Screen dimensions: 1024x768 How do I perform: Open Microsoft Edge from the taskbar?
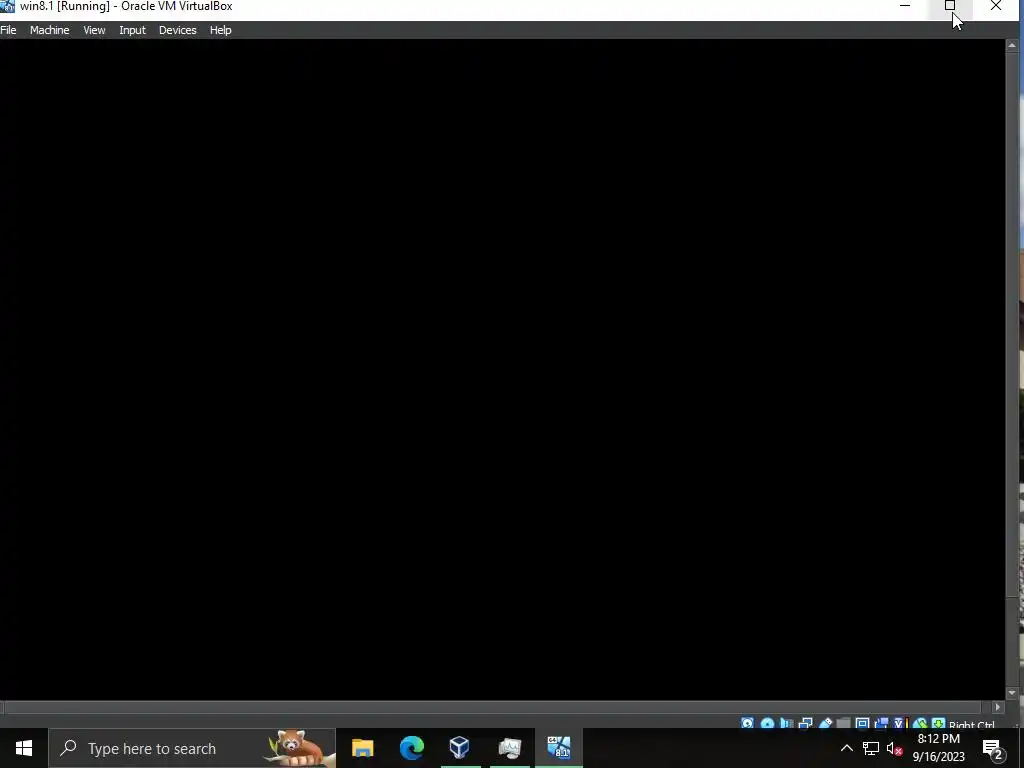(411, 748)
